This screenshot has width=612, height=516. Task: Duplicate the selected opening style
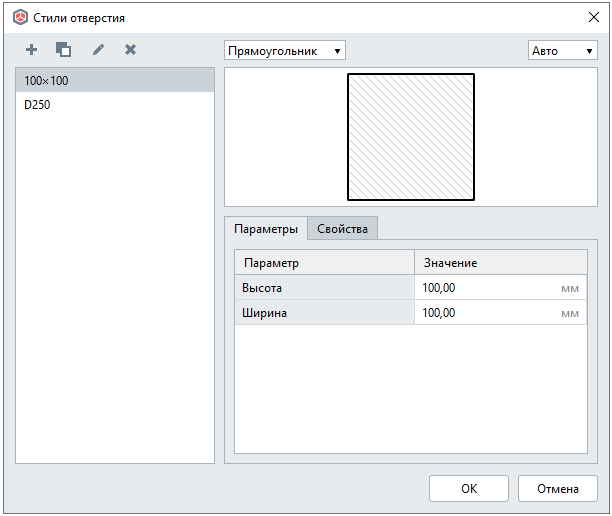(x=64, y=49)
